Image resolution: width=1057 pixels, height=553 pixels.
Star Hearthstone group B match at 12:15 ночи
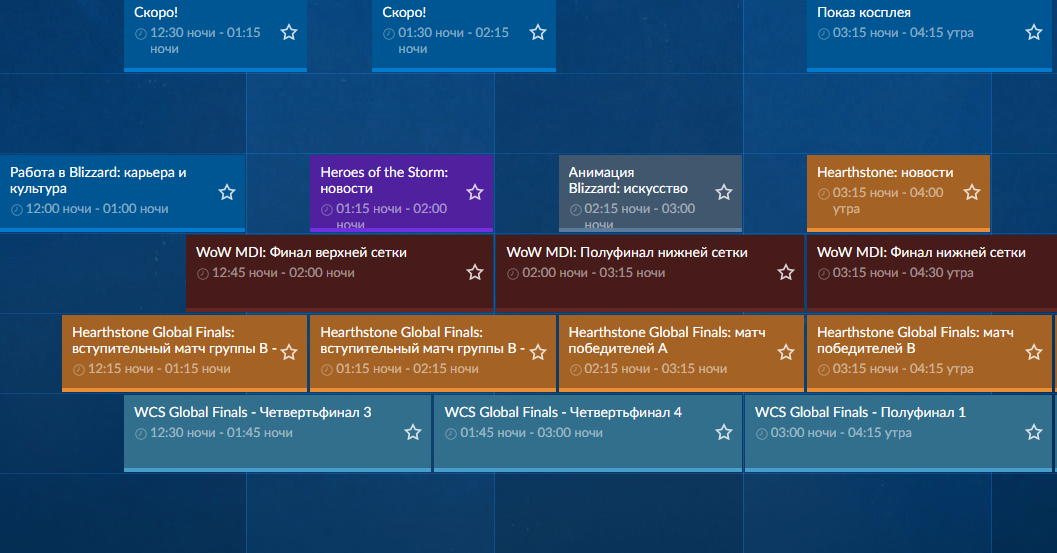[289, 352]
